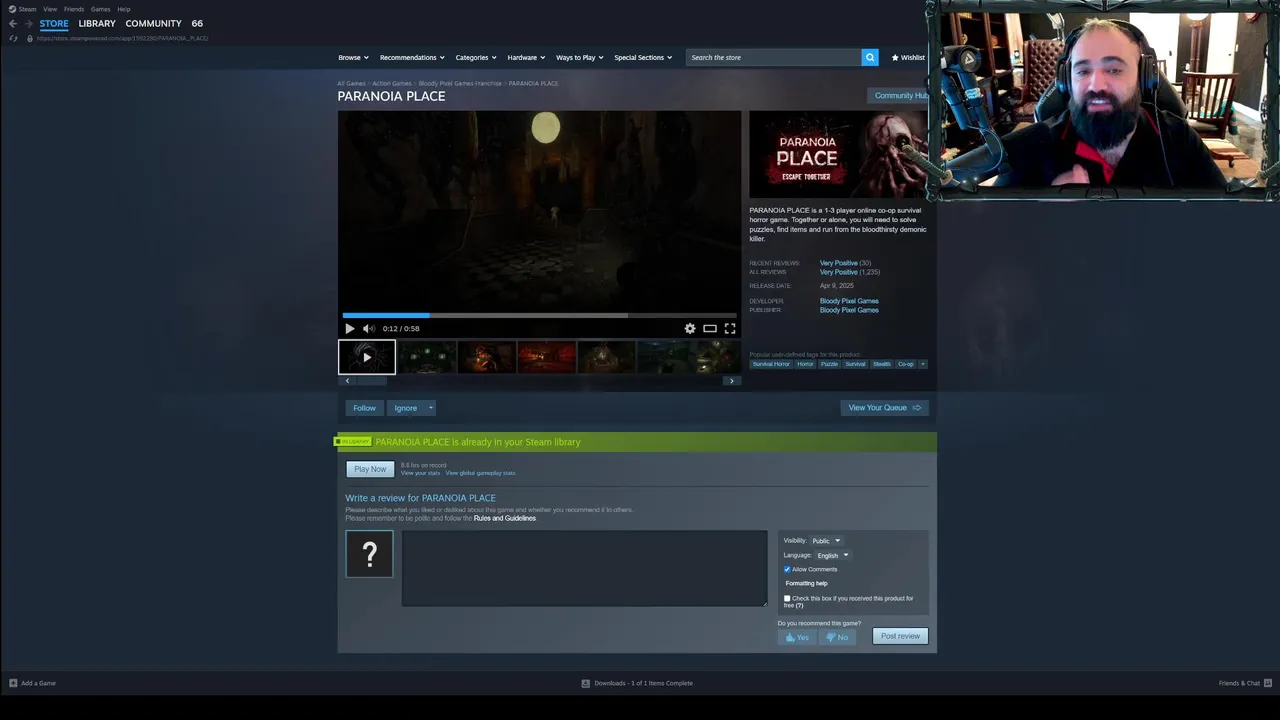The height and width of the screenshot is (720, 1280).
Task: Click Play Now button
Action: 370,469
